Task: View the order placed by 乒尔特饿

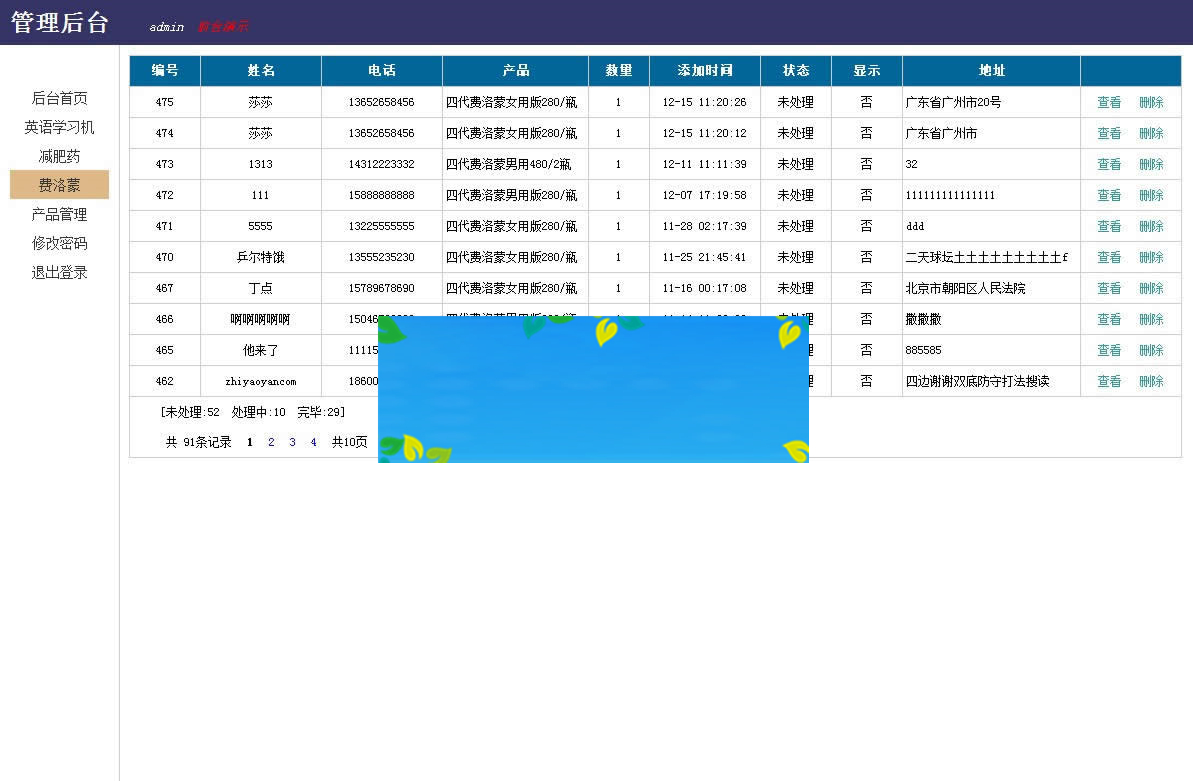Action: 1109,257
